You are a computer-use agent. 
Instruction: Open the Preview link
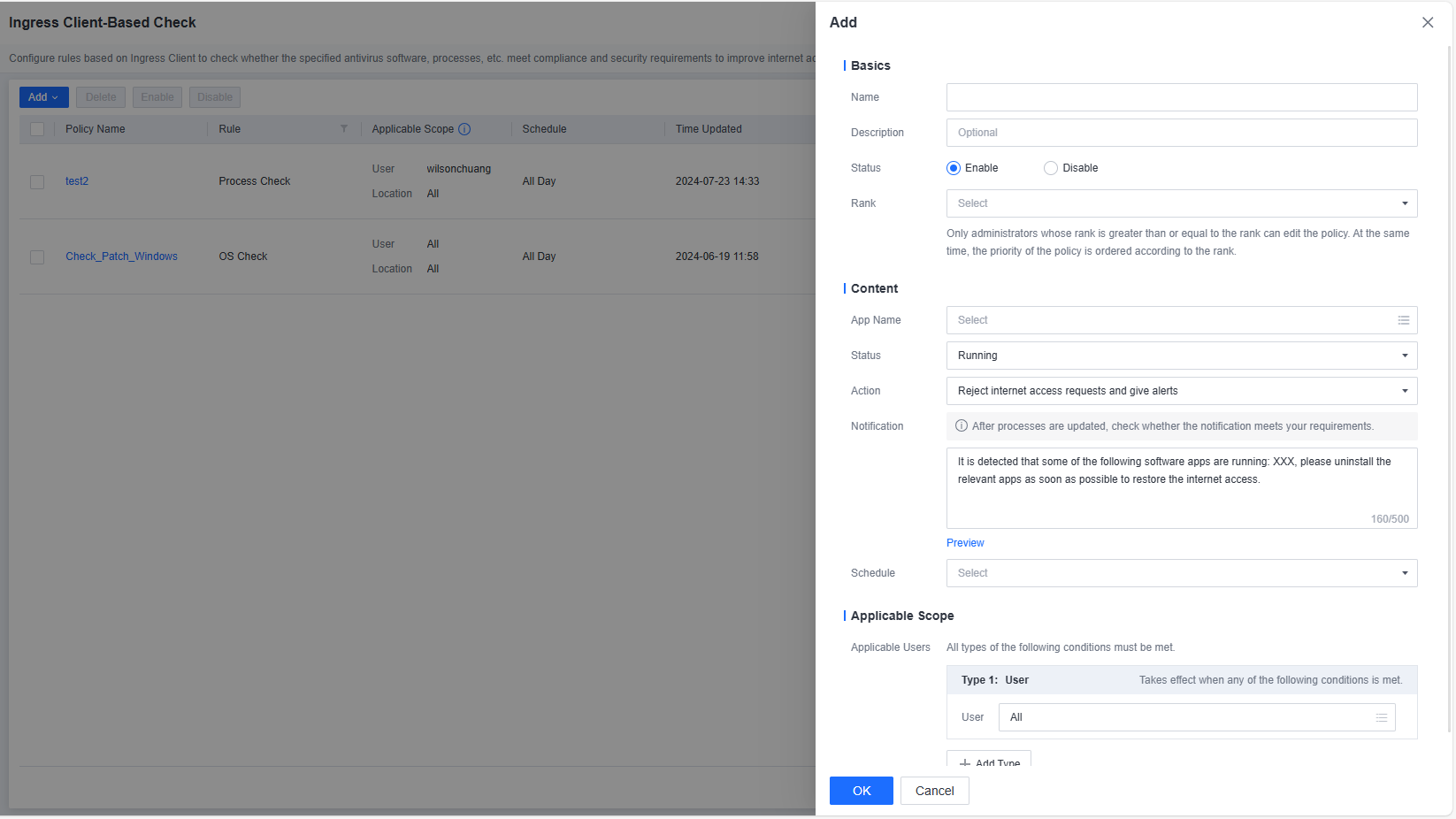[965, 543]
